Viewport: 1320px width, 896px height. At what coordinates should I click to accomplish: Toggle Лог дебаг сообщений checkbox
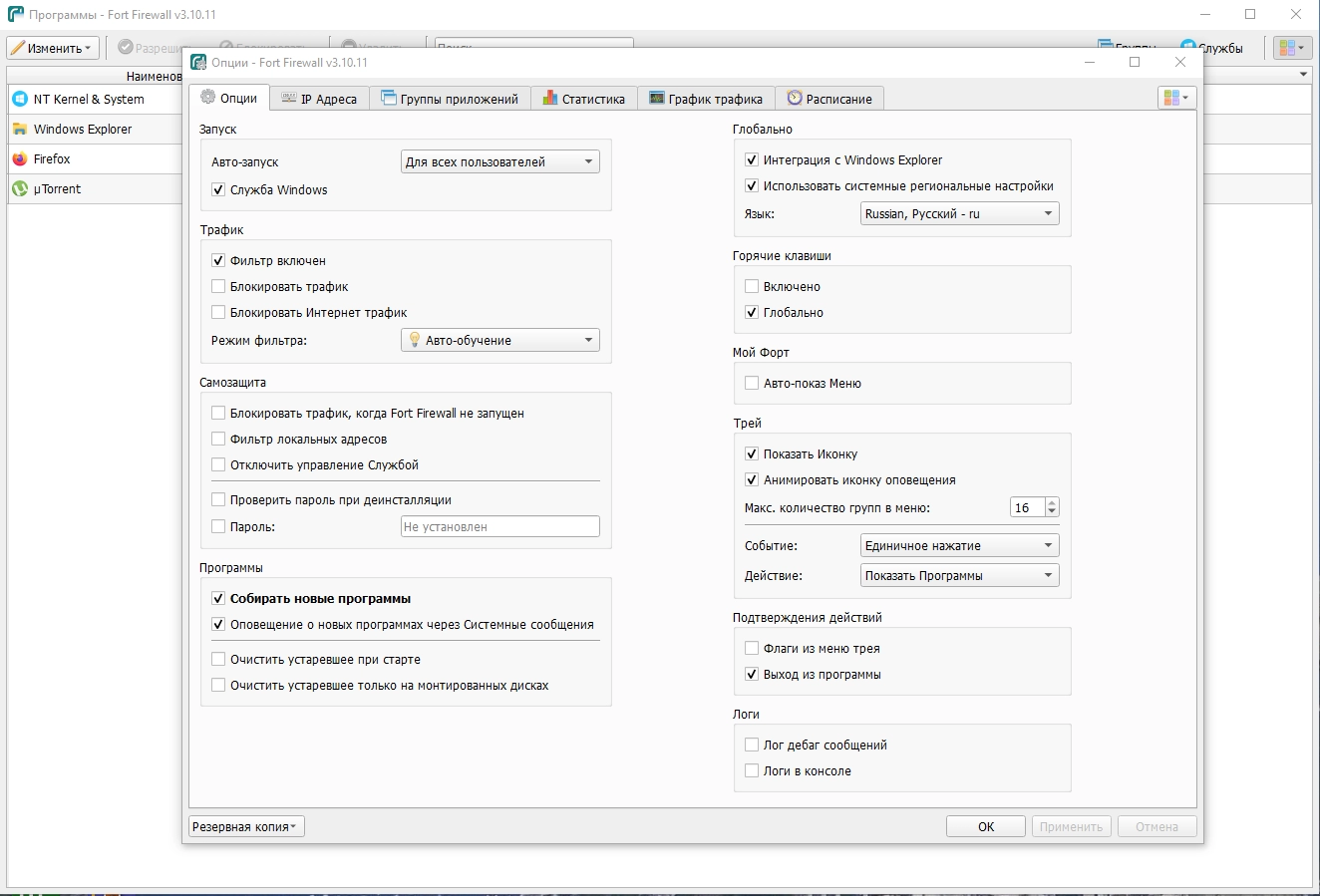[752, 746]
